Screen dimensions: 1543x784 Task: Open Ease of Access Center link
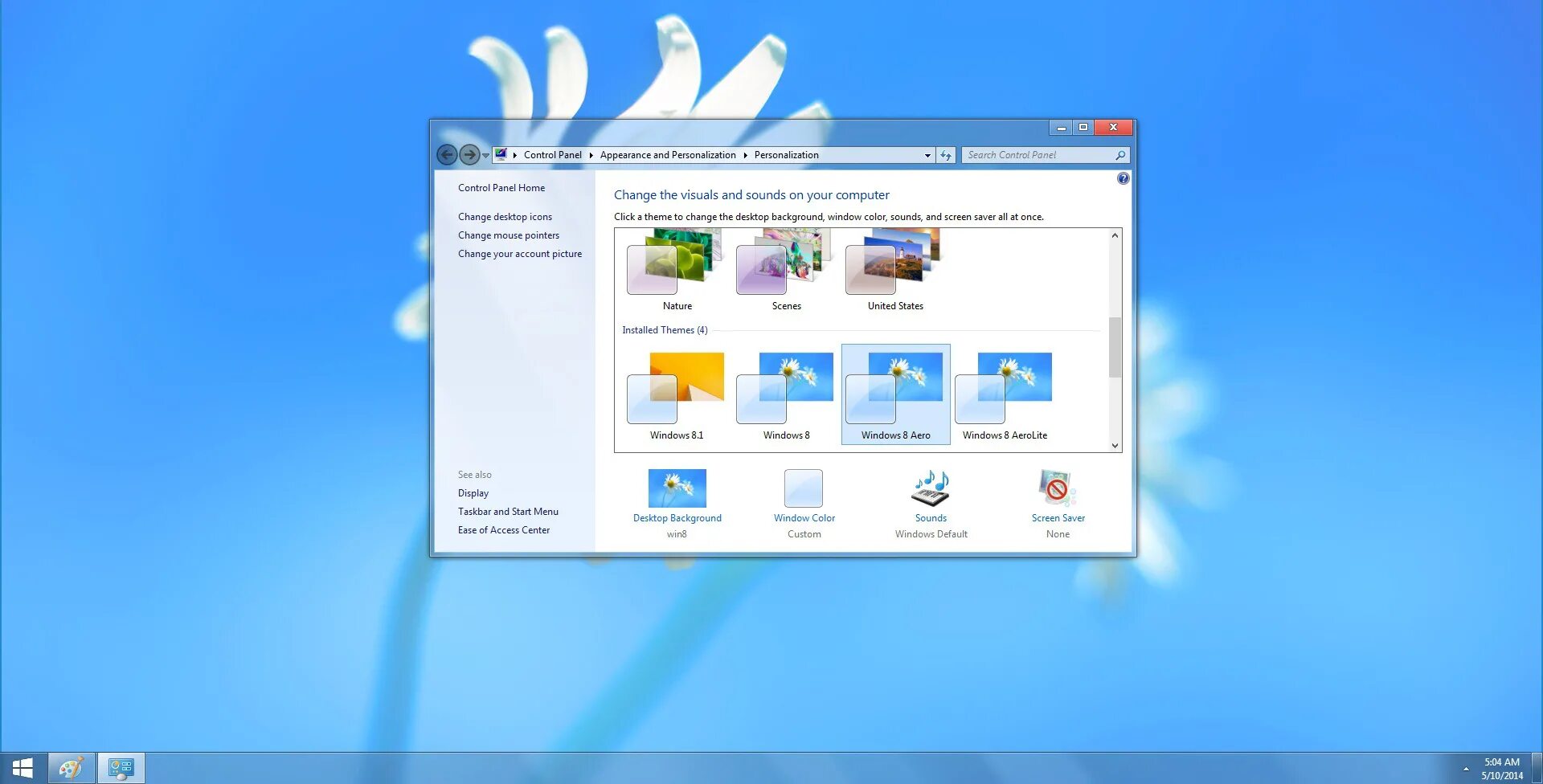pyautogui.click(x=504, y=530)
